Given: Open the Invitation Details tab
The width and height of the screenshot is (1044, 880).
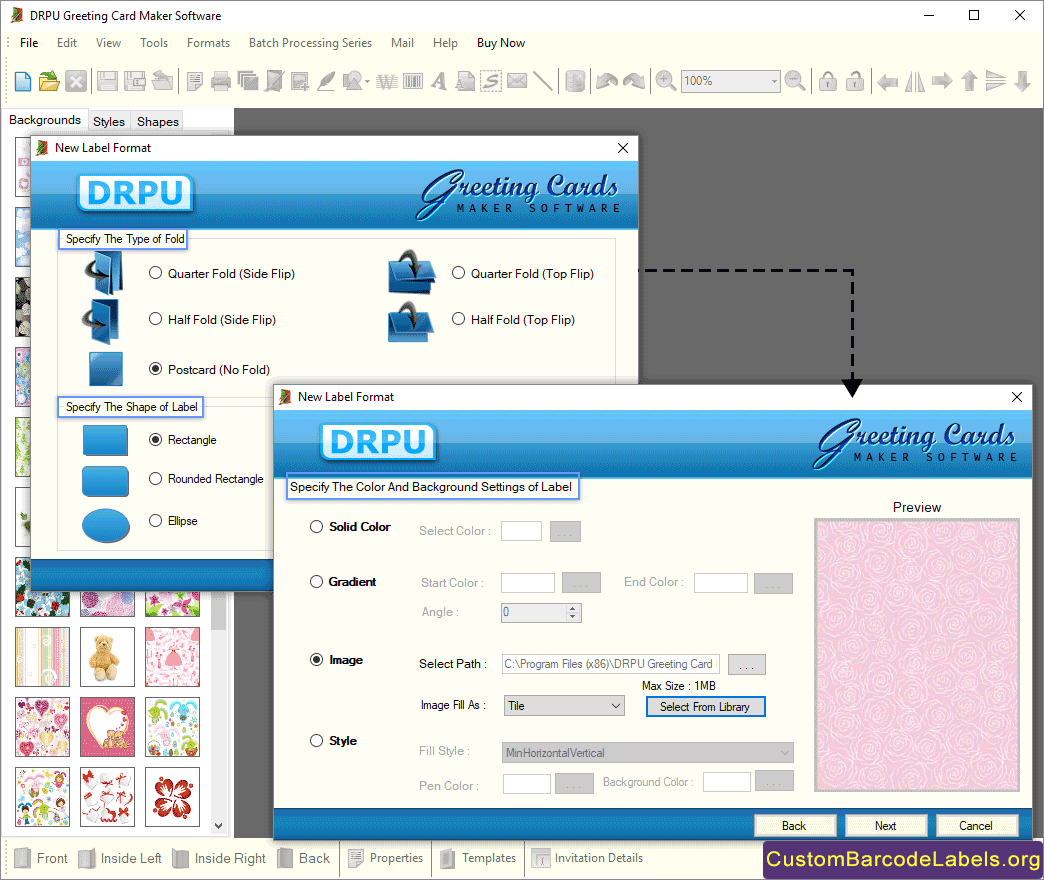Looking at the screenshot, I should coord(587,858).
